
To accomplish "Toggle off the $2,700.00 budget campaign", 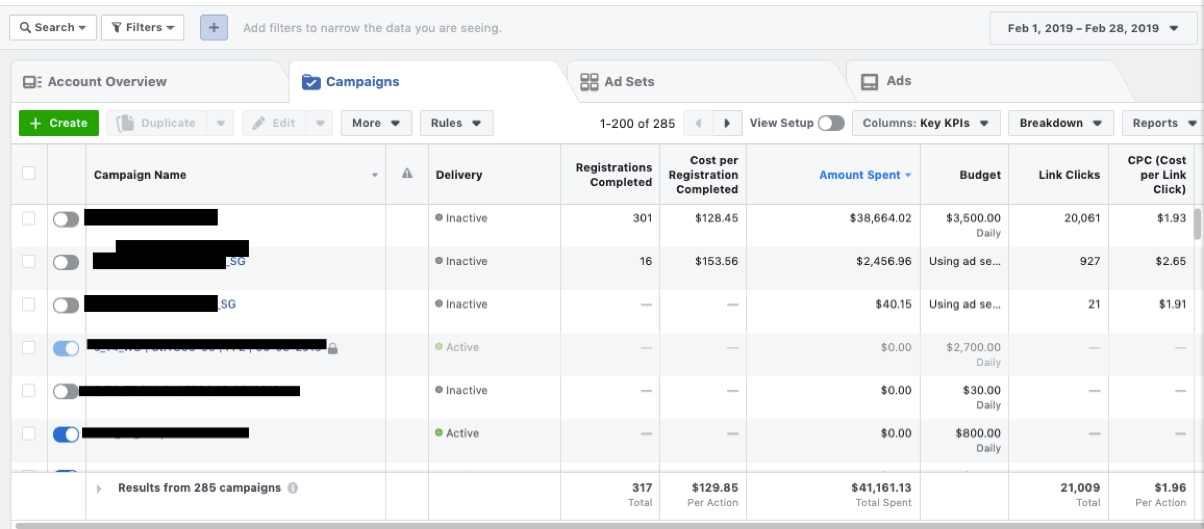I will point(66,348).
